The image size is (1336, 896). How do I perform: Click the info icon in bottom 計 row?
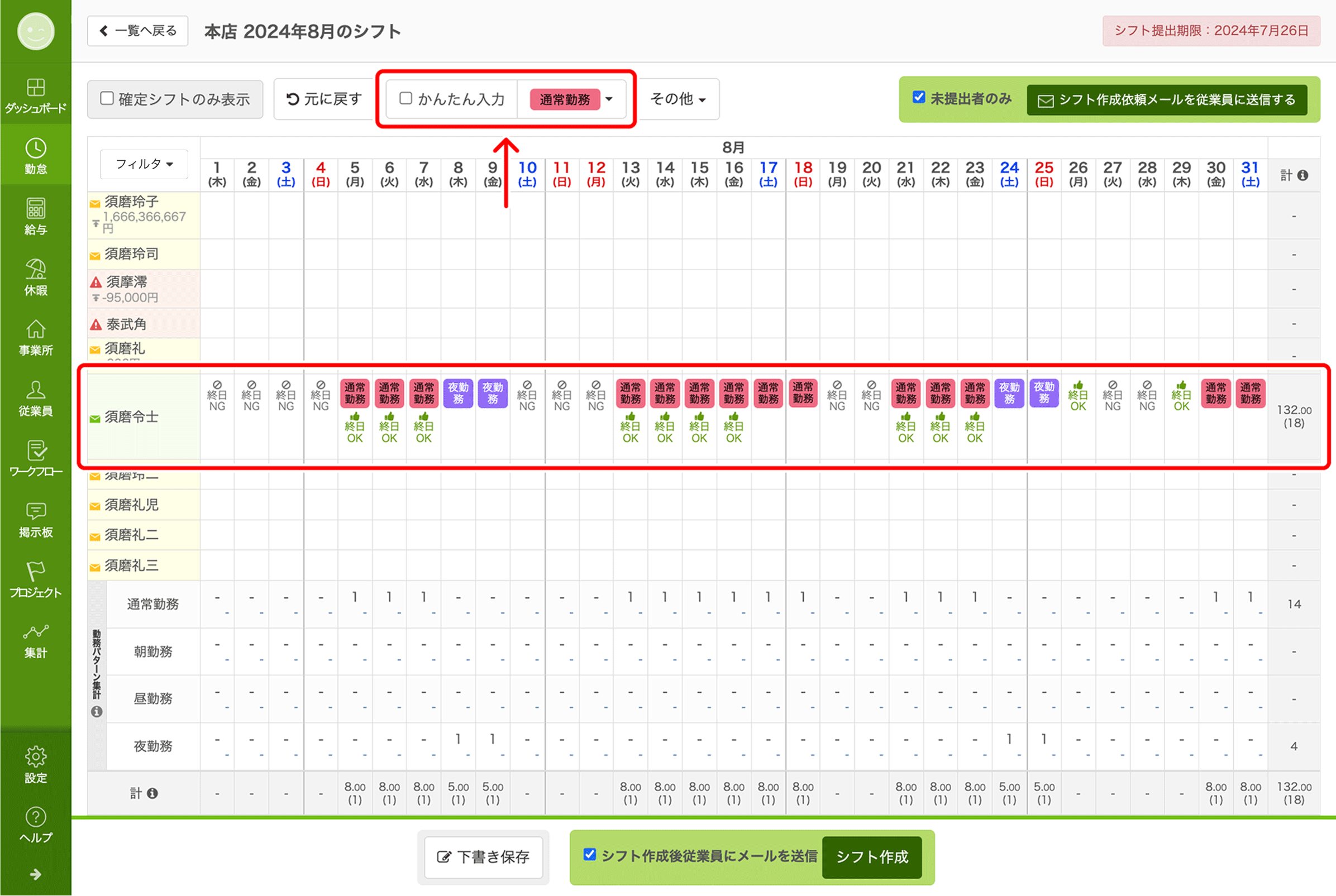click(x=152, y=793)
